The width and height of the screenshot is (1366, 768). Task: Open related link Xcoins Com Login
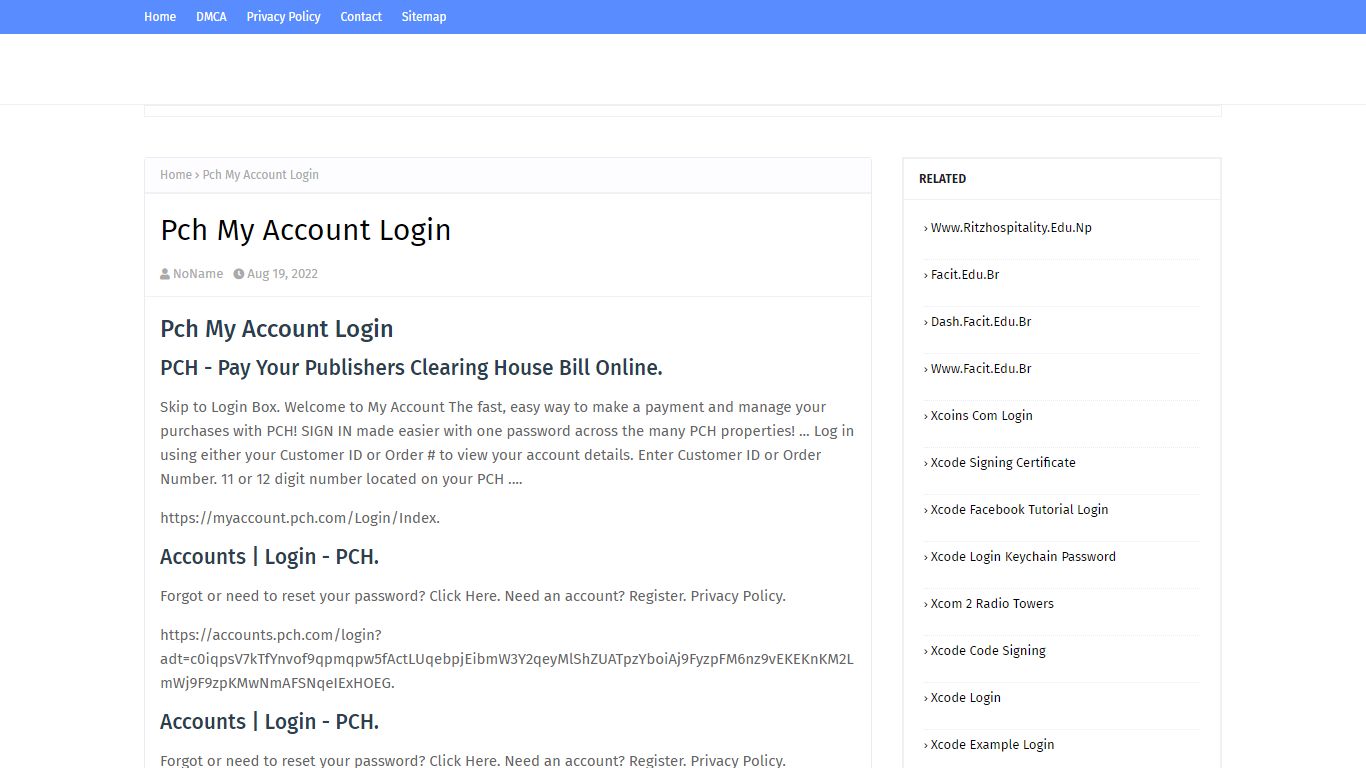tap(982, 416)
